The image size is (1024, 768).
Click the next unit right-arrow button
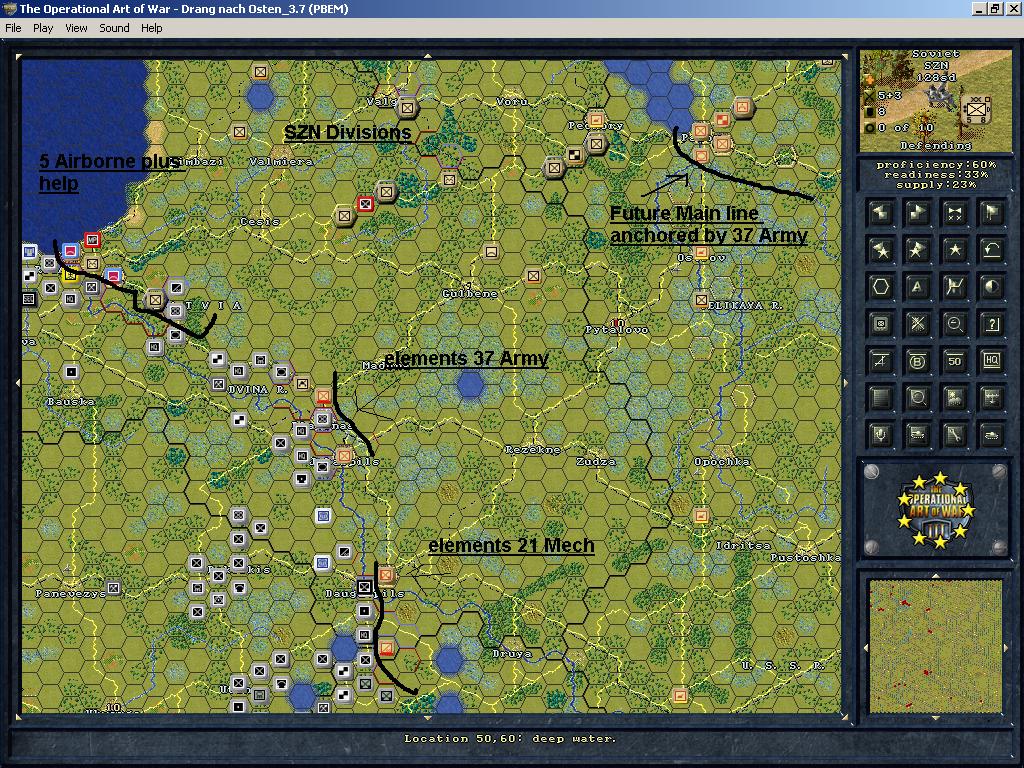(x=918, y=213)
